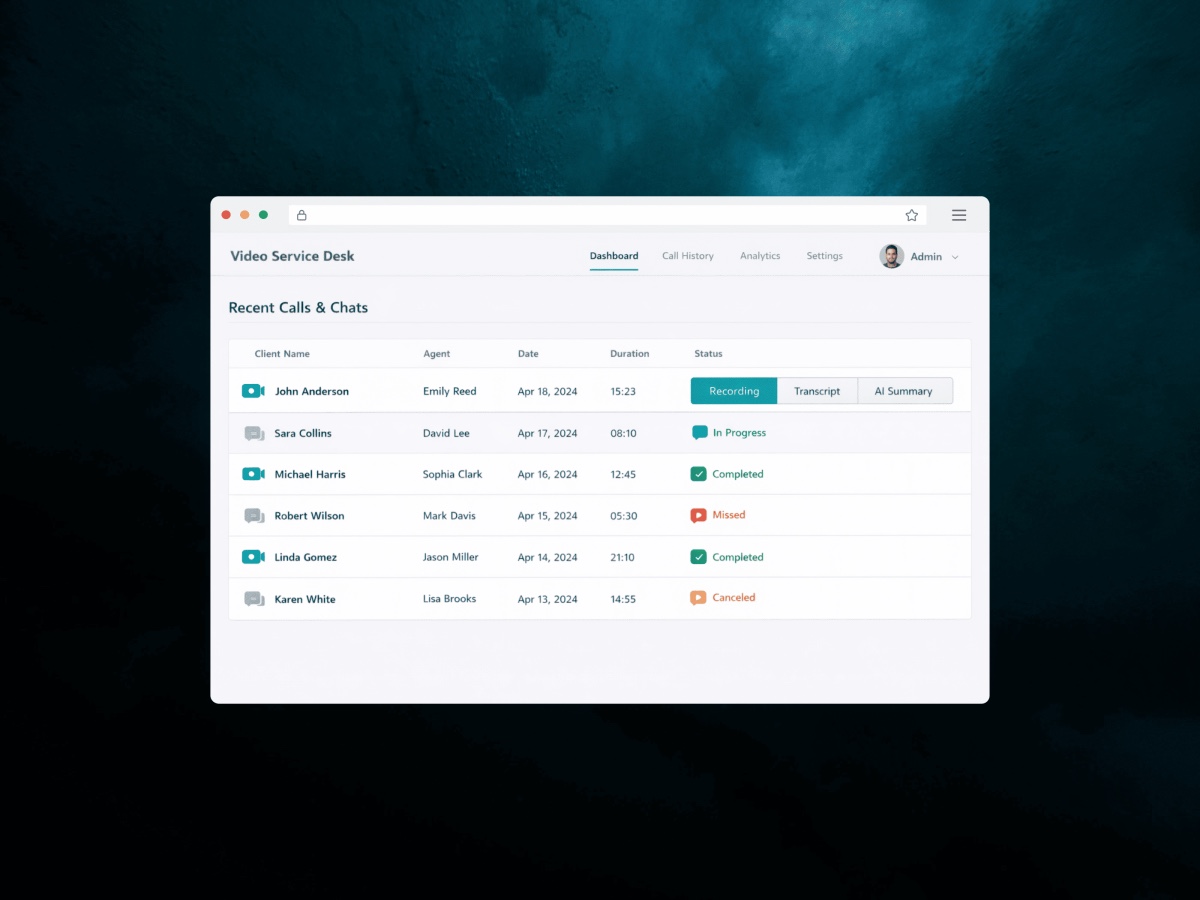
Task: Select the video camera icon beside Michael Harris
Action: coord(254,474)
